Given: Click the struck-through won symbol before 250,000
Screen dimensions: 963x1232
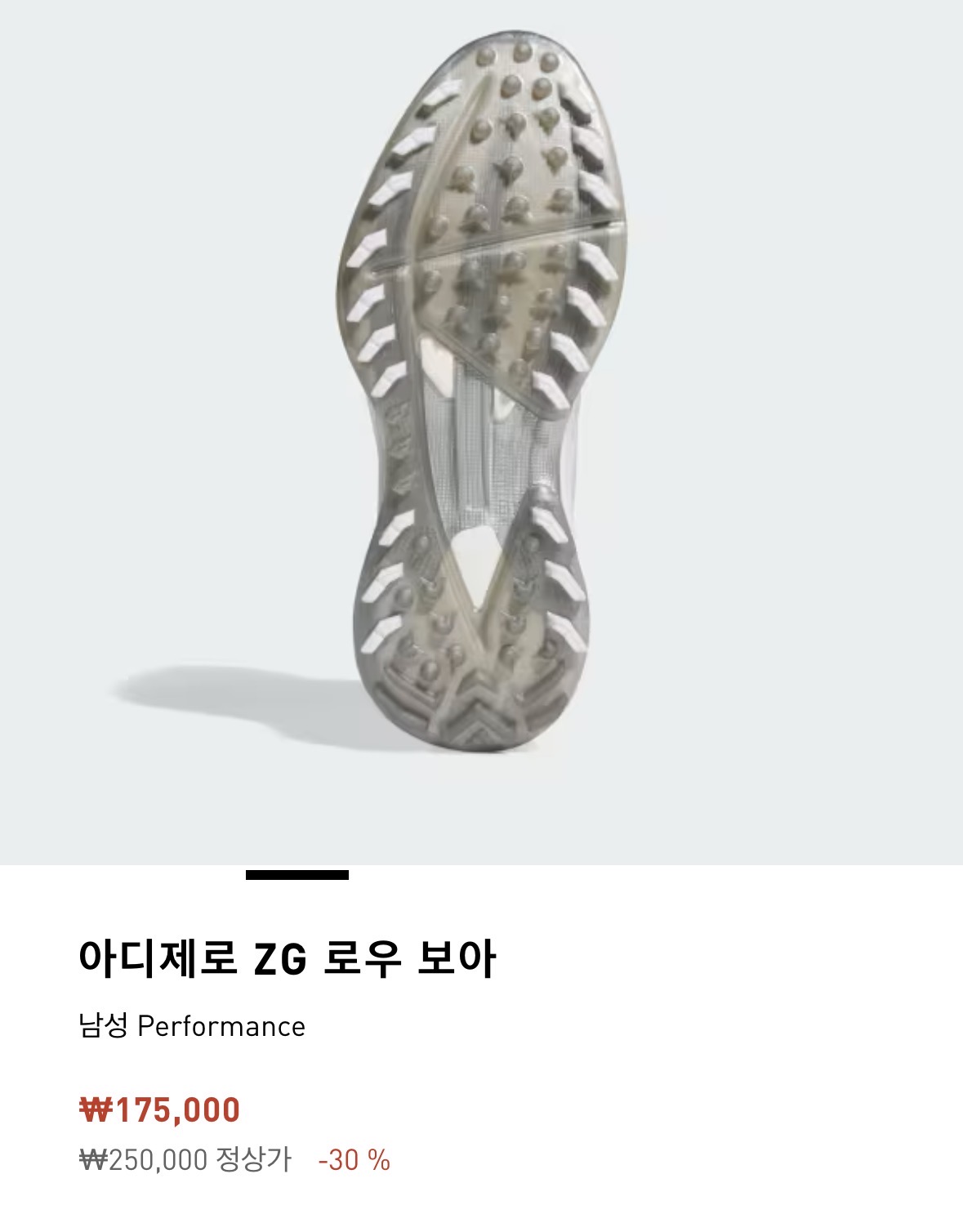Looking at the screenshot, I should [x=93, y=1160].
